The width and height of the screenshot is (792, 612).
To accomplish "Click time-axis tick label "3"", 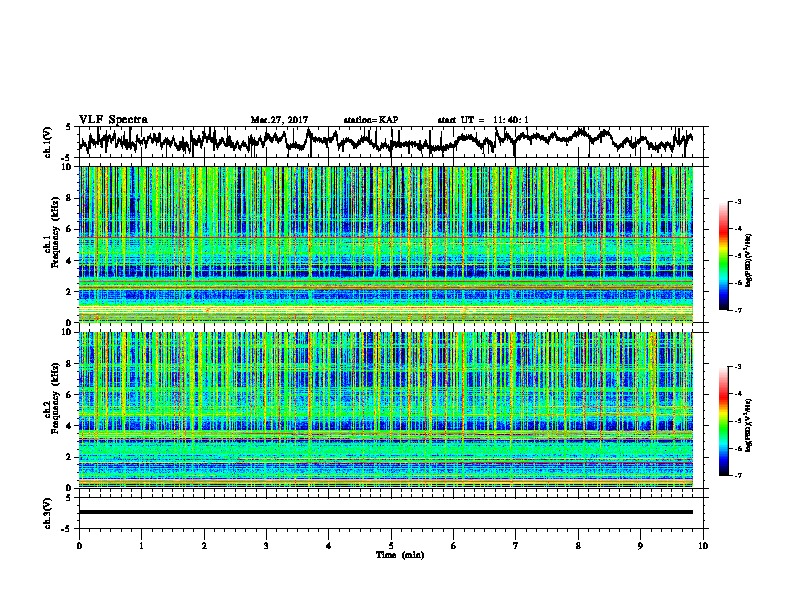I will coord(266,546).
